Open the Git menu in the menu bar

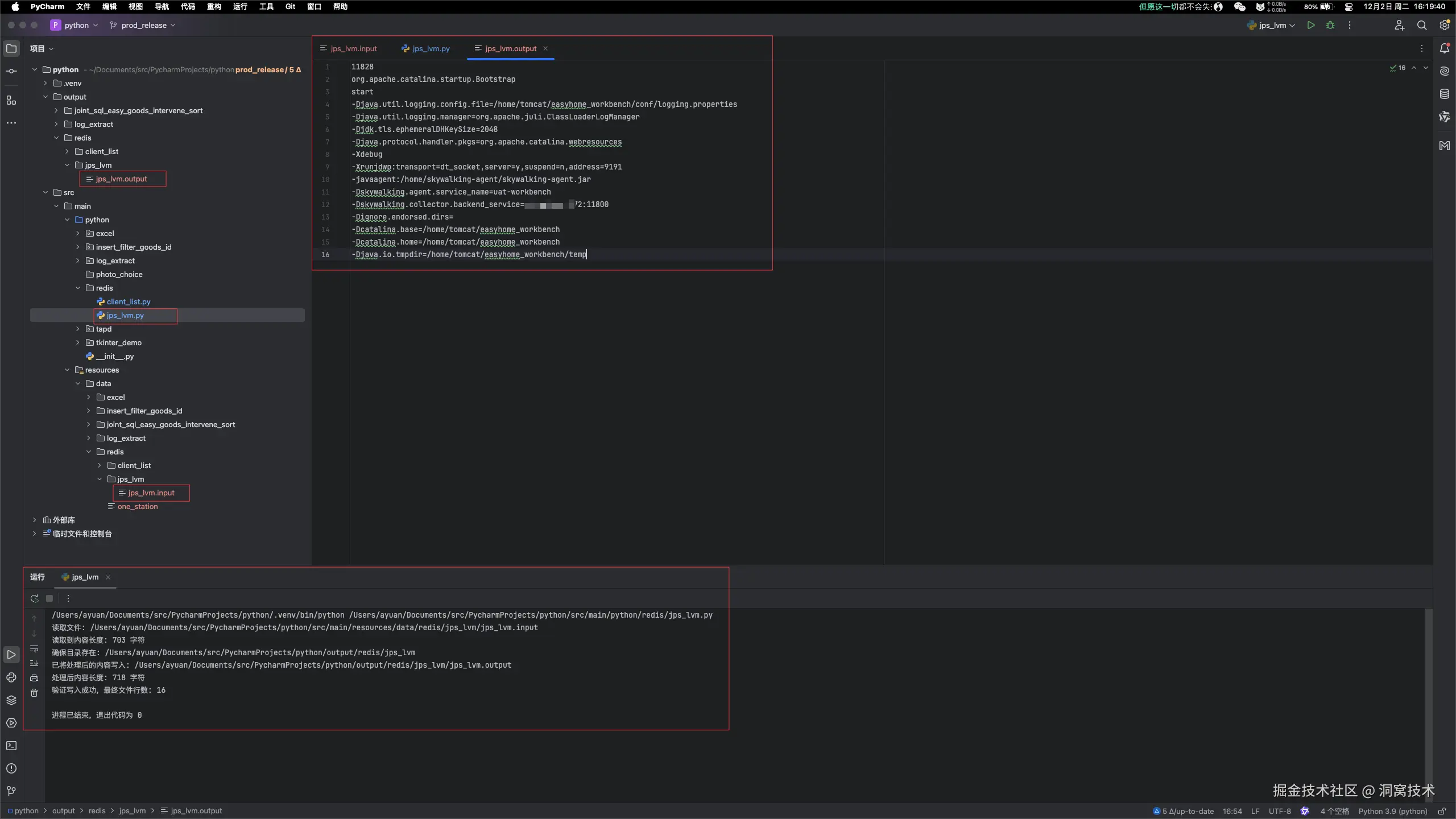click(290, 7)
